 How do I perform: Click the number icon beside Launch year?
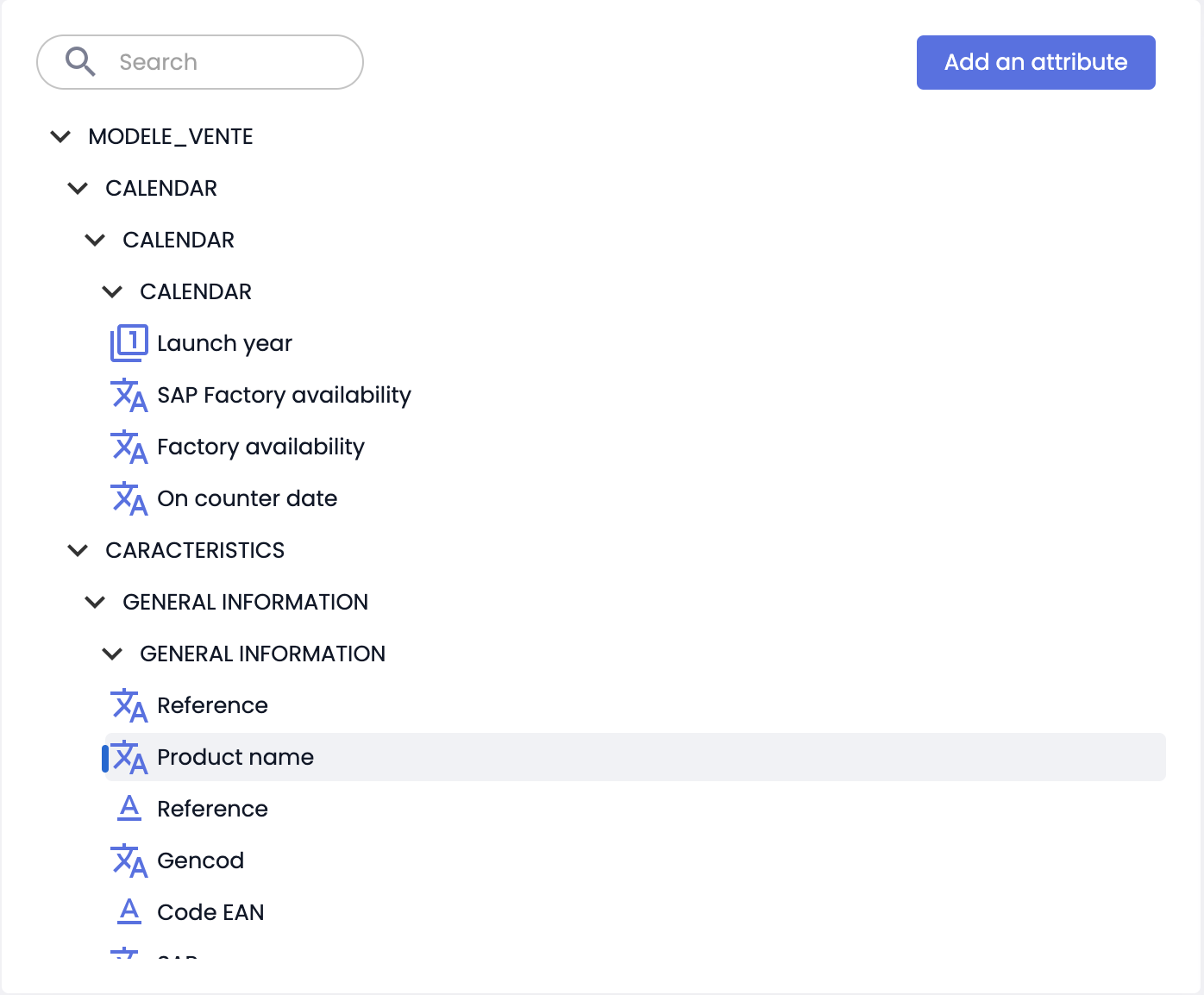coord(129,343)
